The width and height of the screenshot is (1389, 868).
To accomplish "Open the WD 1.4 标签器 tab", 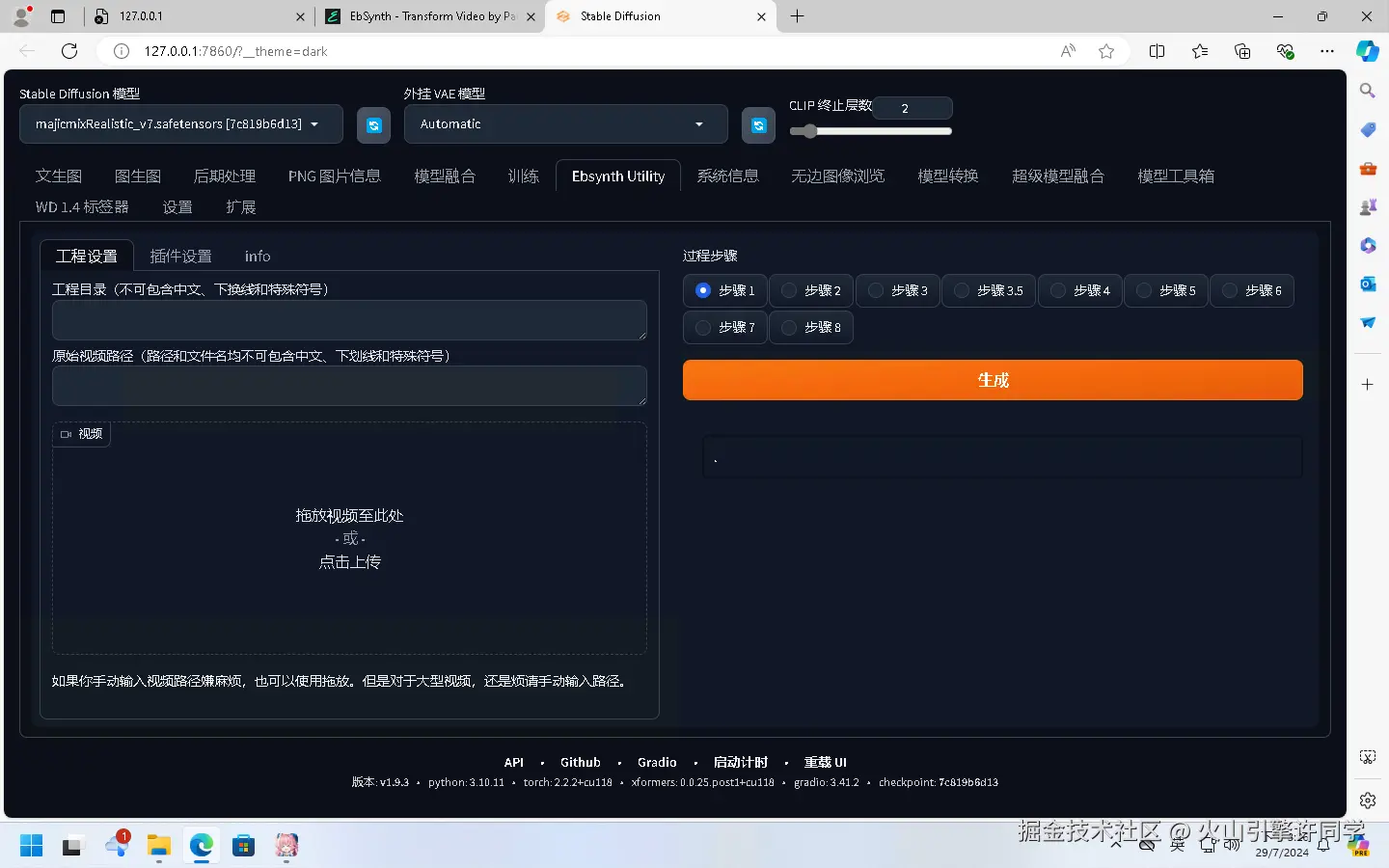I will [82, 206].
